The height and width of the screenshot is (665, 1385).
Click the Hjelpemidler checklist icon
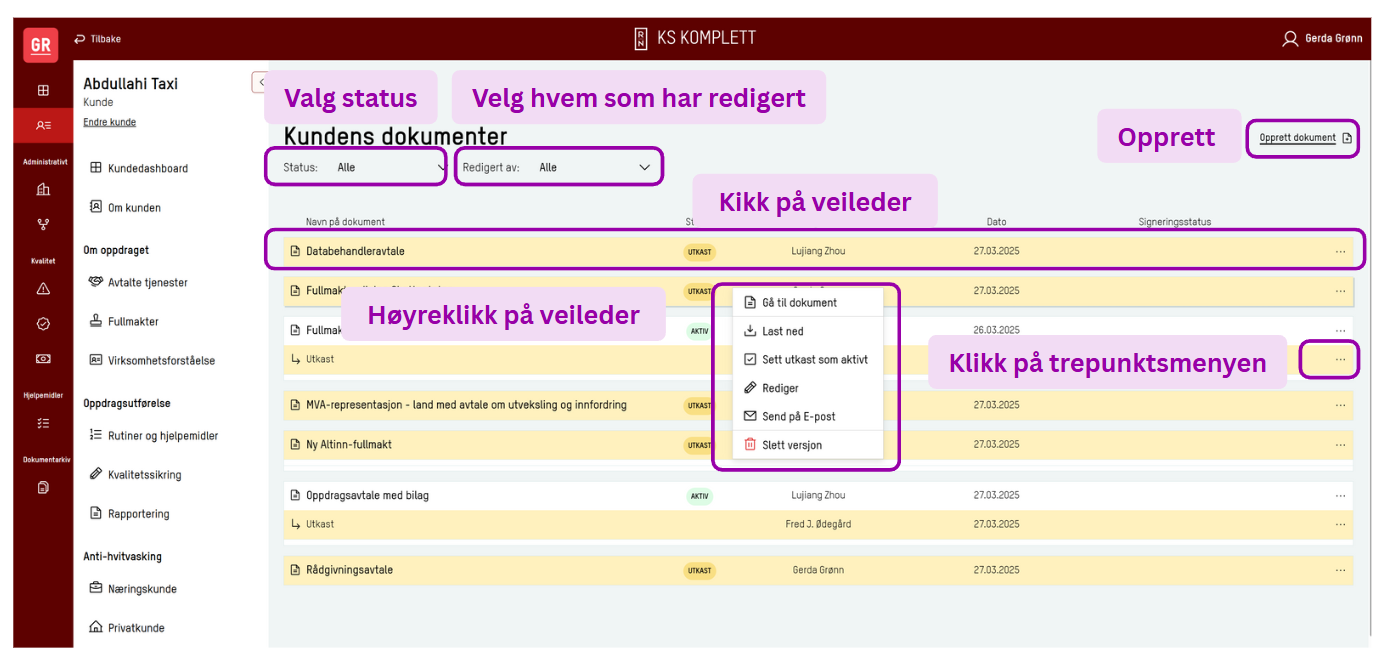click(43, 423)
